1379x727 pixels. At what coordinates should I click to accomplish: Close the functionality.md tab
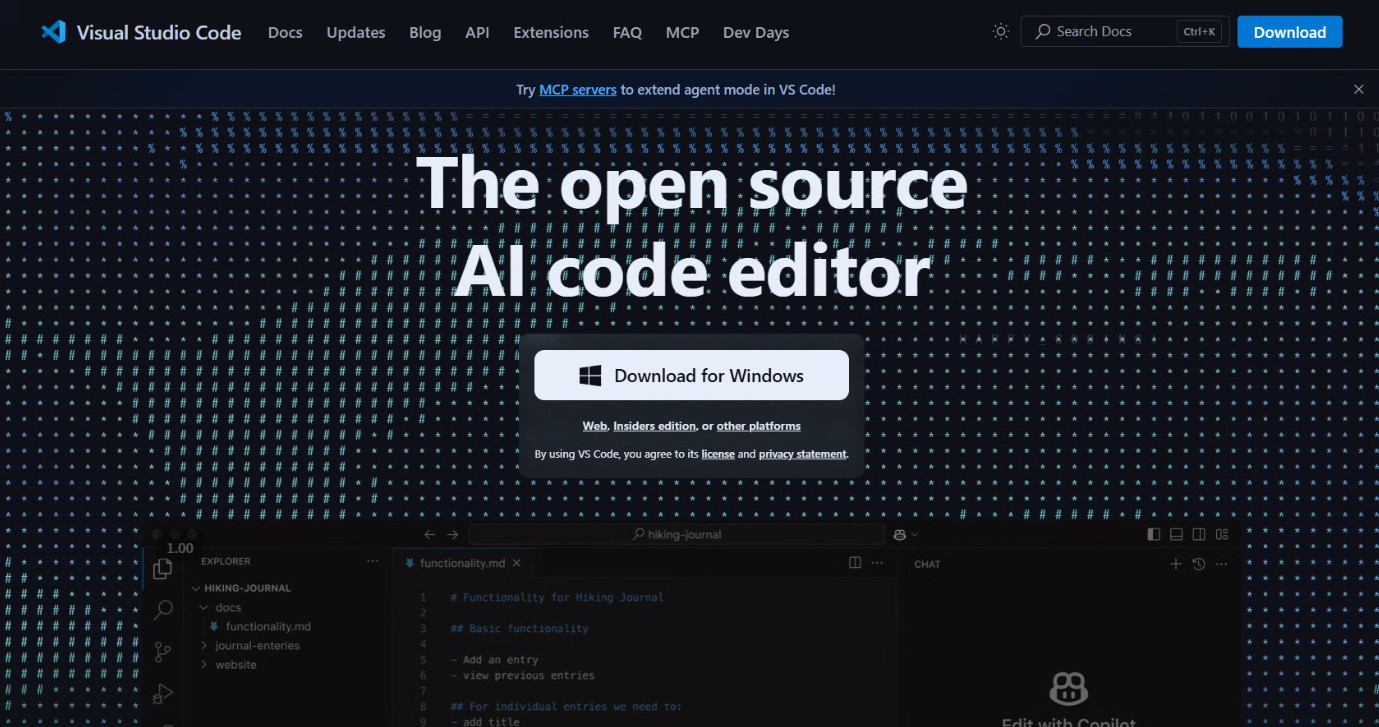[x=517, y=563]
